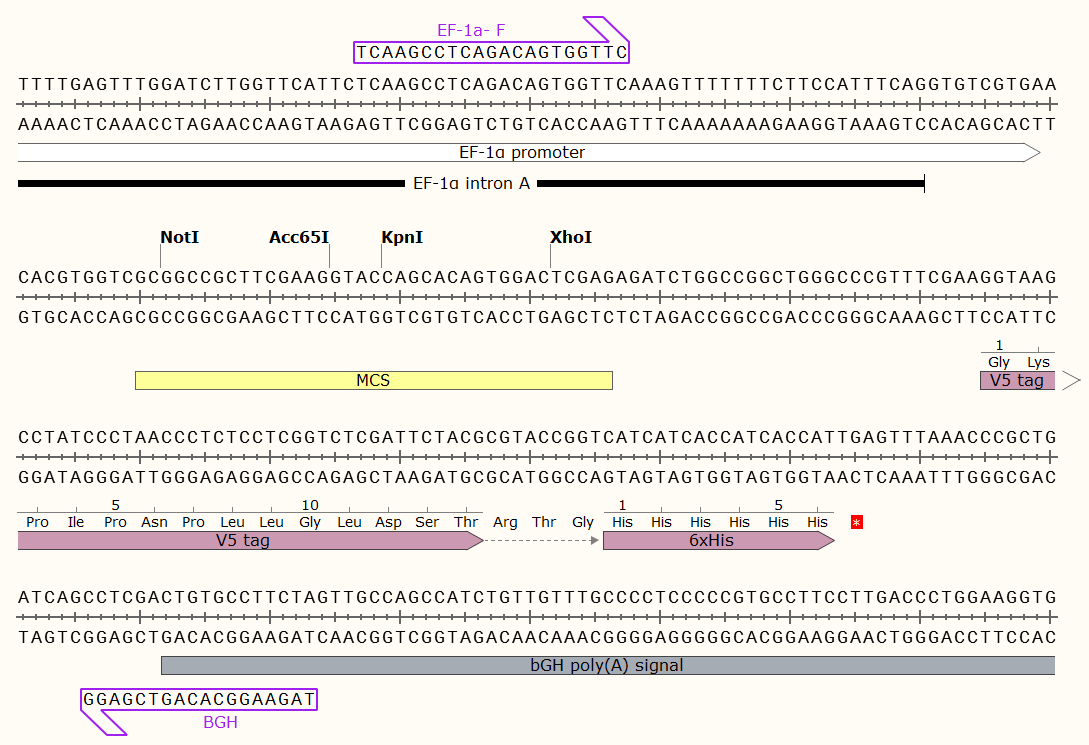Click the Arg amino acid label
The height and width of the screenshot is (745, 1089).
pyautogui.click(x=505, y=522)
